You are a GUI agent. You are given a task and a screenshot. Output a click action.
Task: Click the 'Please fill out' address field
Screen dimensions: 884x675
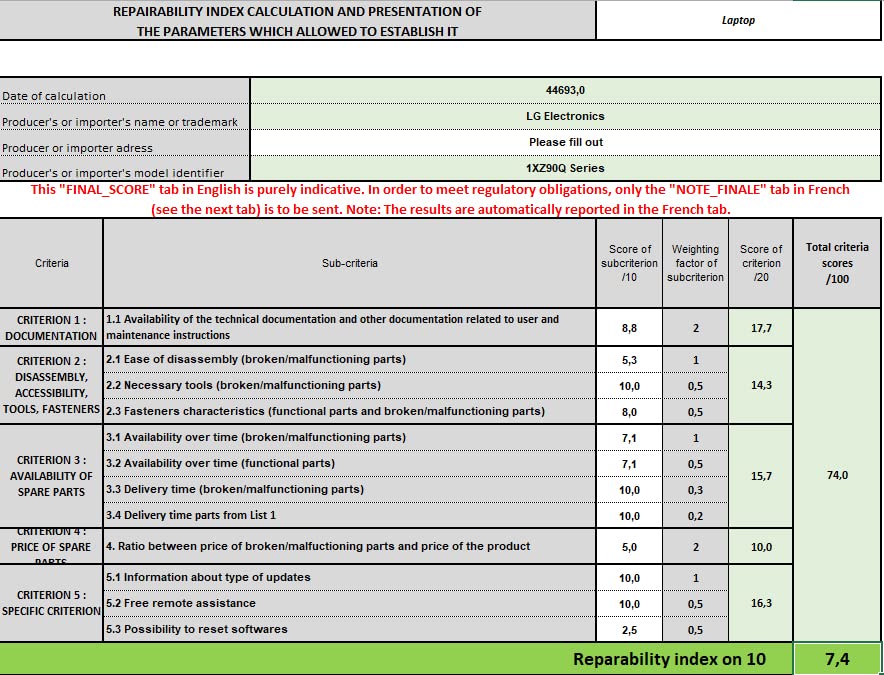point(565,142)
